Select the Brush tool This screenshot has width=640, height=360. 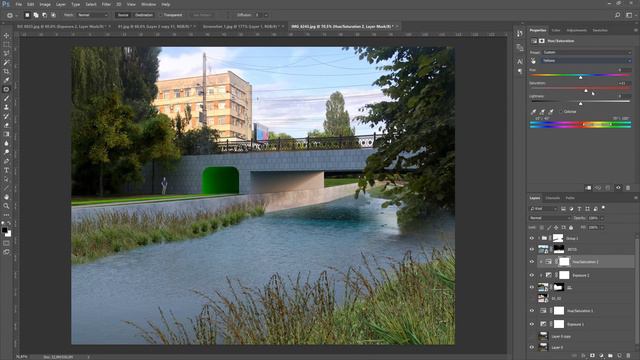6,98
